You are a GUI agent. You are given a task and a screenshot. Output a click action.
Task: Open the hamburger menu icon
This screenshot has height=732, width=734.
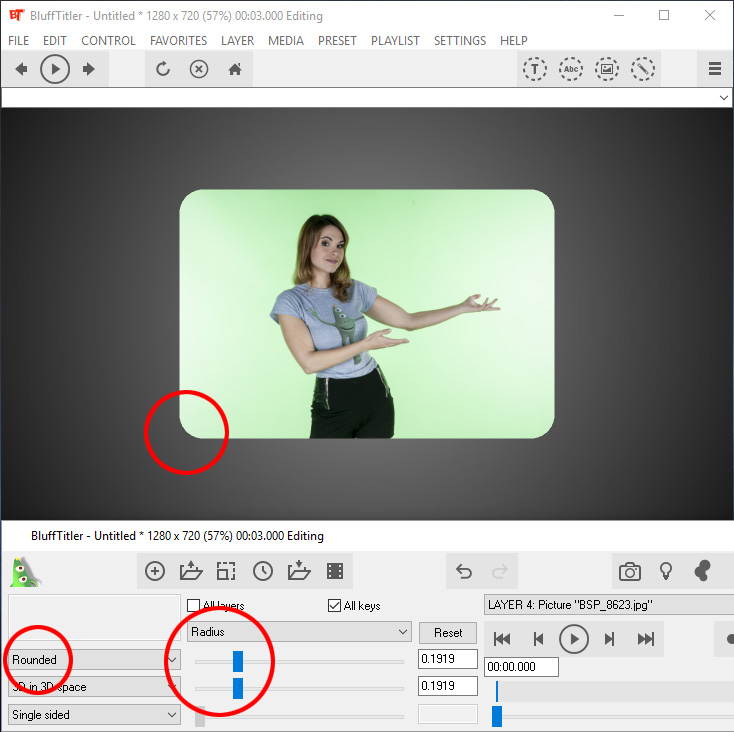tap(715, 70)
